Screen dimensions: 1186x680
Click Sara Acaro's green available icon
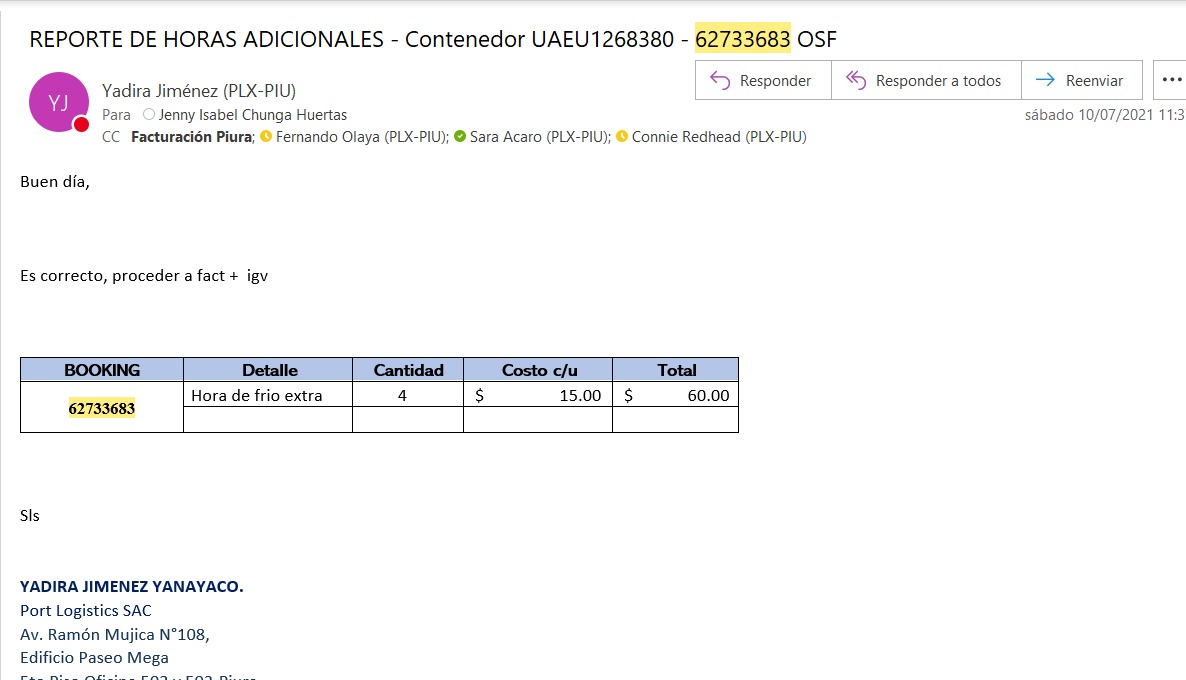click(460, 137)
